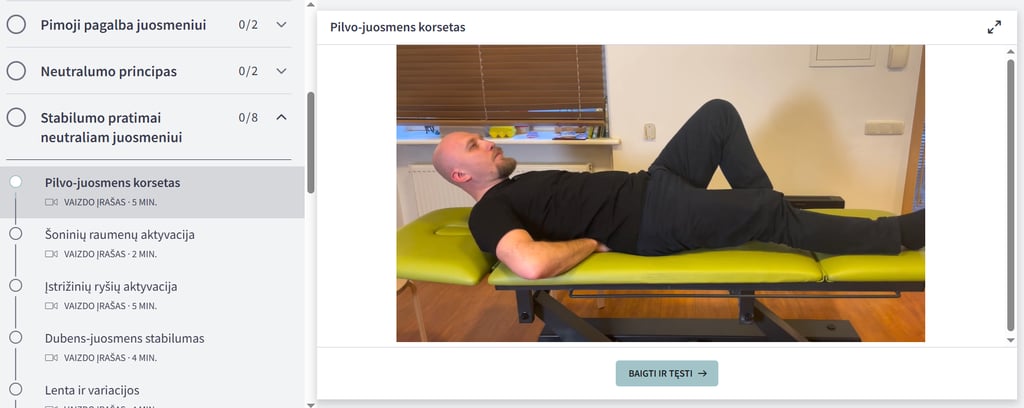Screen dimensions: 1024x408
Task: Toggle the Pimoji pagalba juosmeniui completion circle
Action: click(16, 25)
